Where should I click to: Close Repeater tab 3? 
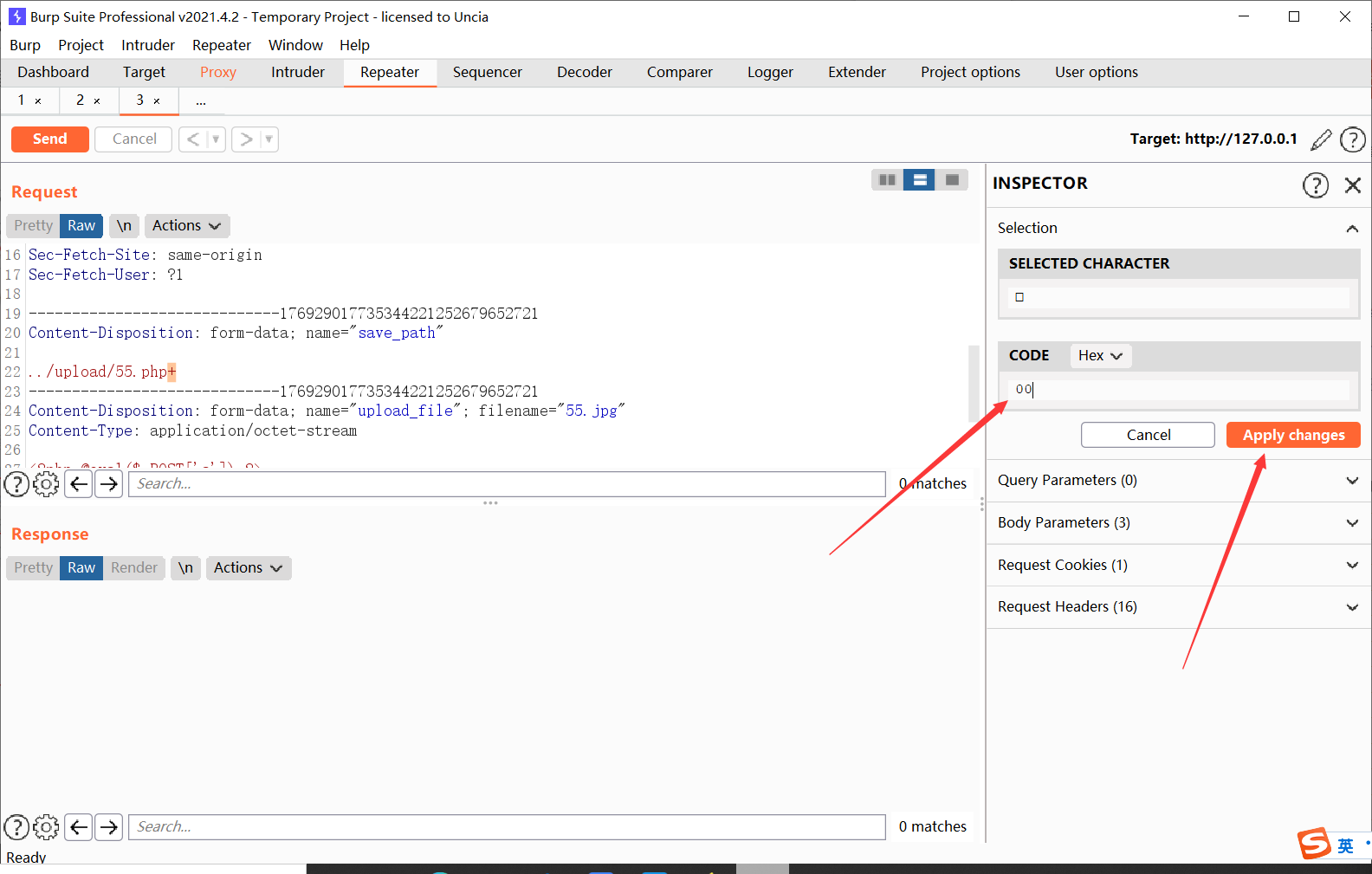pos(157,100)
